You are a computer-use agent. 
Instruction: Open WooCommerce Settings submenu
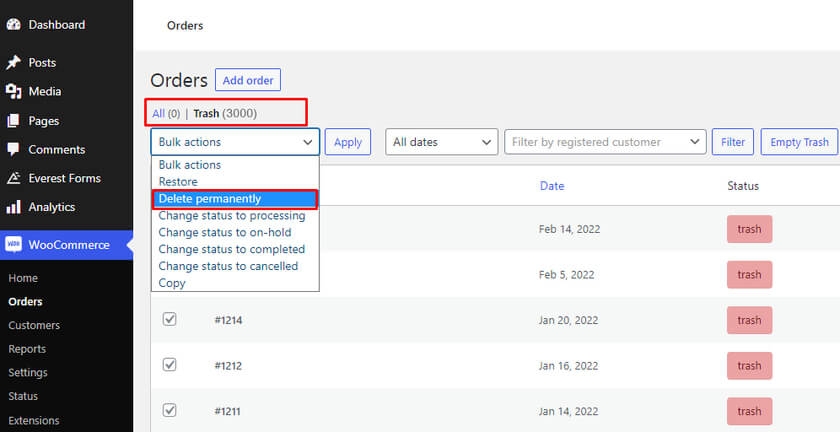[28, 372]
